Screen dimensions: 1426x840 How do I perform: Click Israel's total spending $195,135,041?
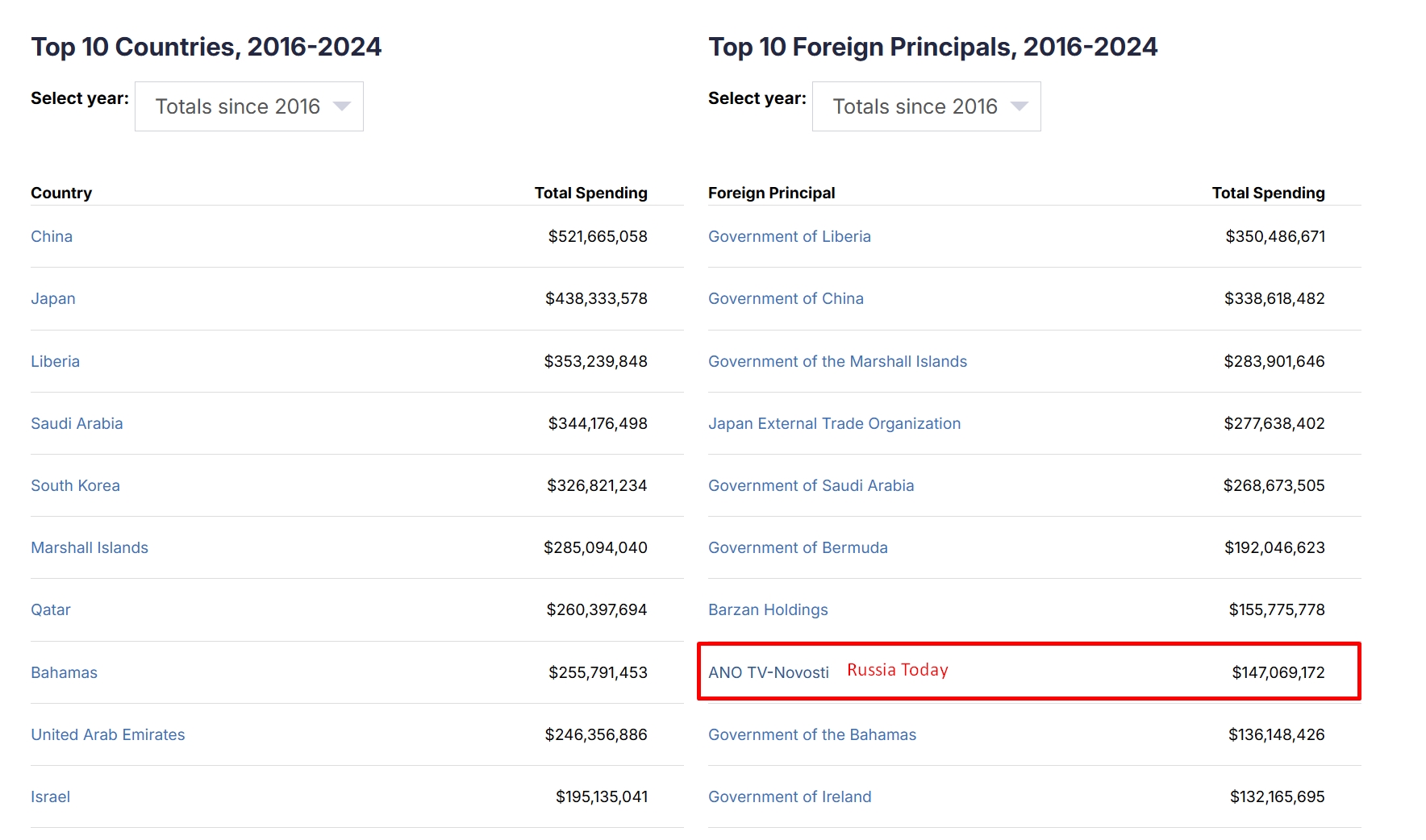click(x=602, y=796)
